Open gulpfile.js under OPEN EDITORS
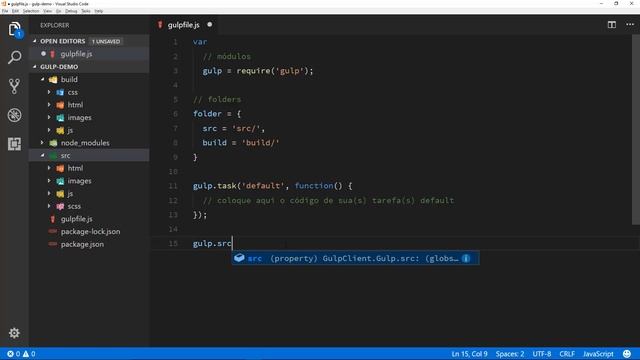Image resolution: width=640 pixels, height=360 pixels. pyautogui.click(x=89, y=54)
